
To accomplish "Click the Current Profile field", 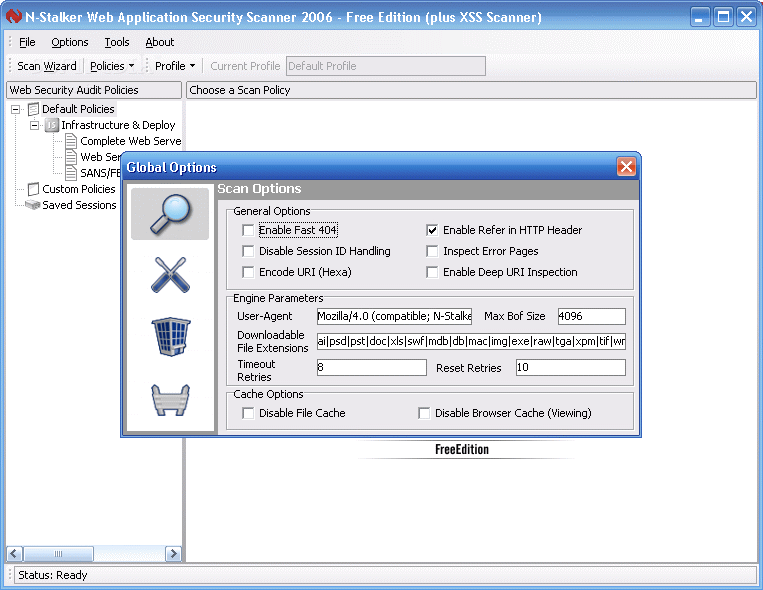I will pyautogui.click(x=386, y=66).
